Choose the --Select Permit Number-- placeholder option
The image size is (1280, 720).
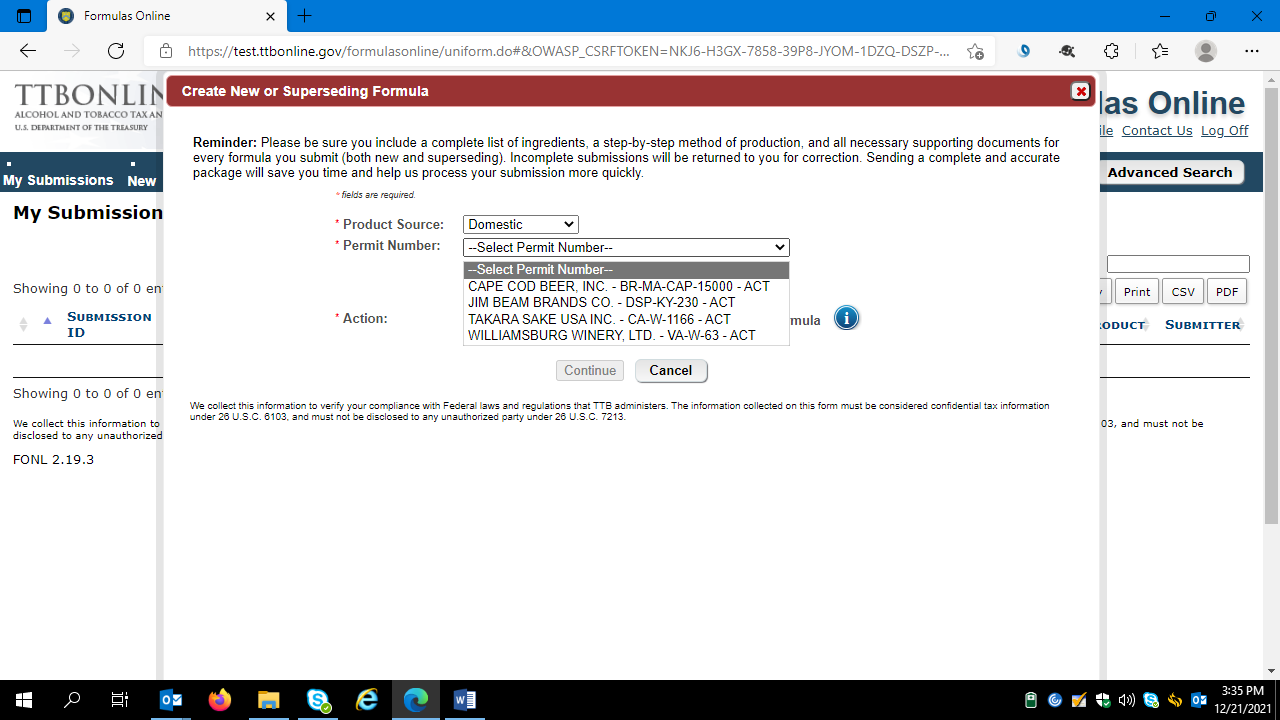[x=626, y=270]
